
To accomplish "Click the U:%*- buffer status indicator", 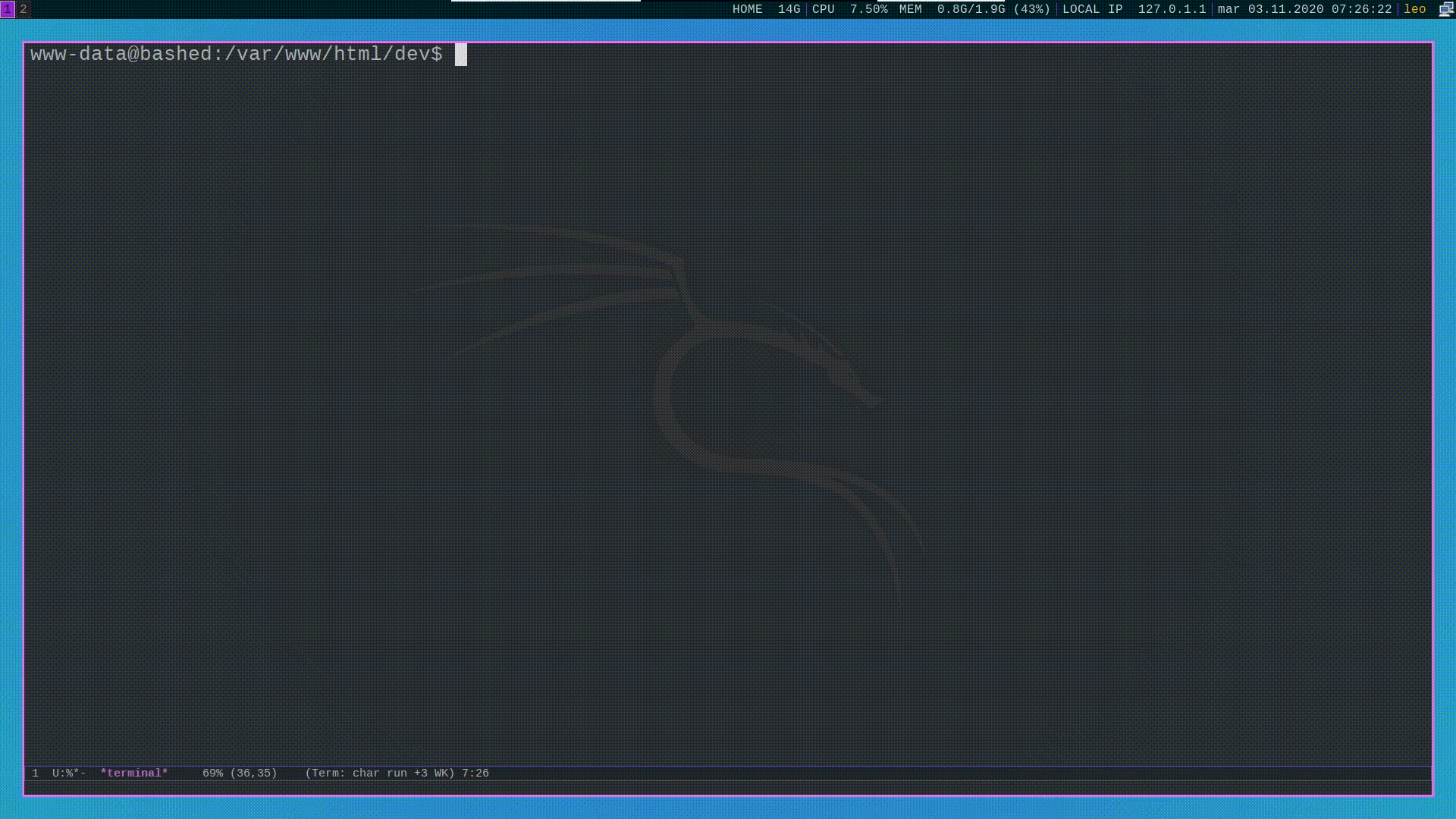I will [69, 773].
